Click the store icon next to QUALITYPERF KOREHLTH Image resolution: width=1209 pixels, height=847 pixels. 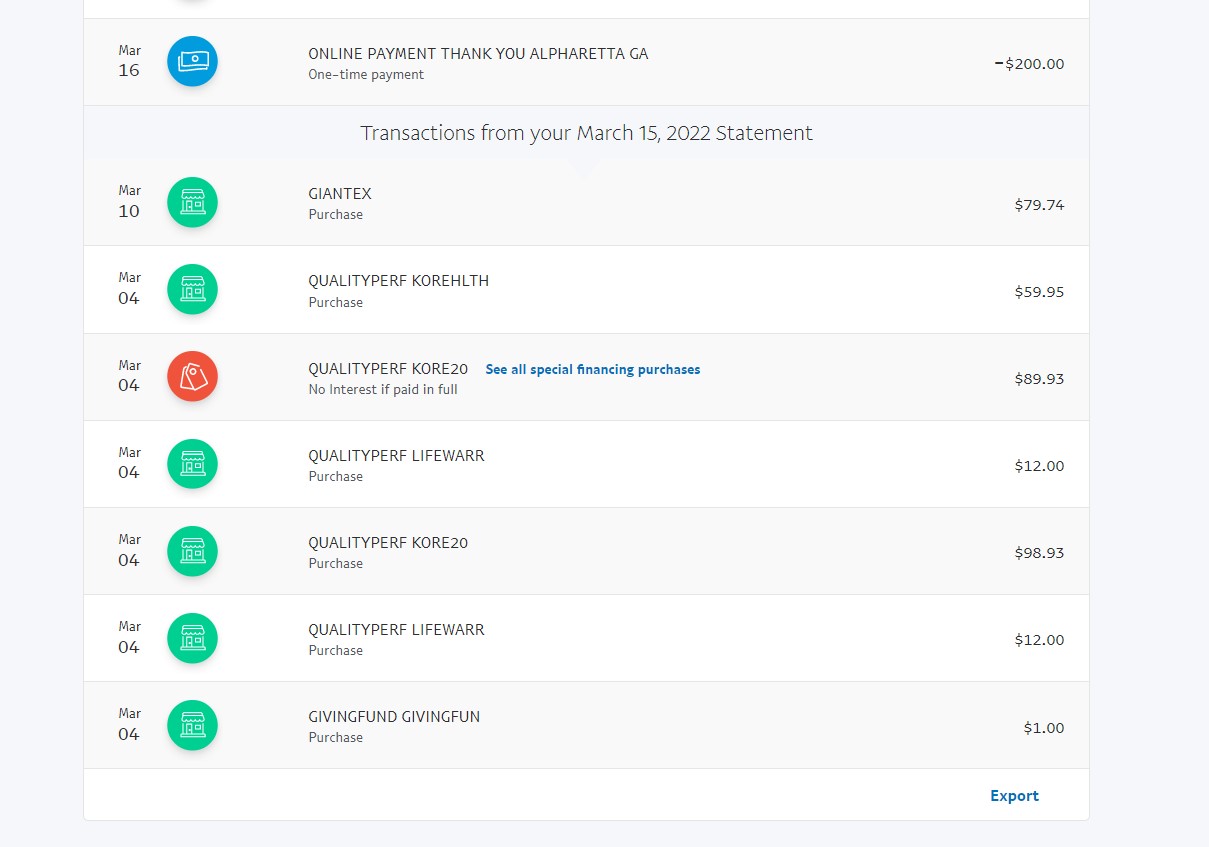point(192,290)
